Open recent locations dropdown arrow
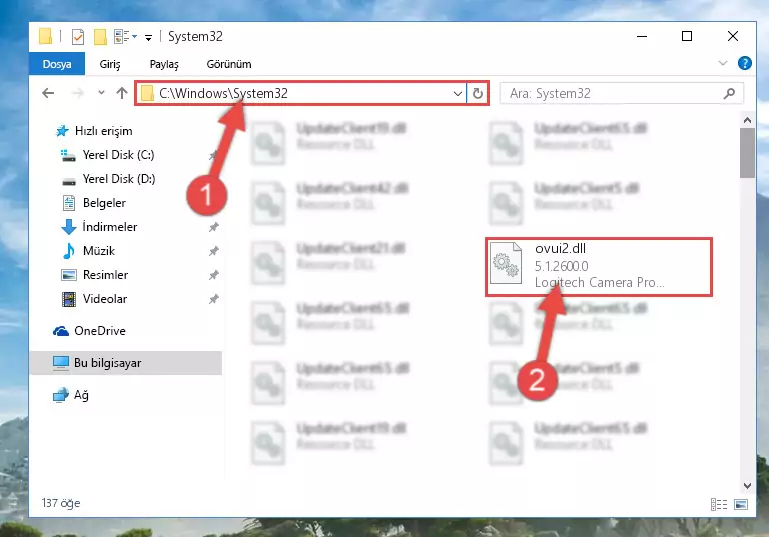 (101, 92)
